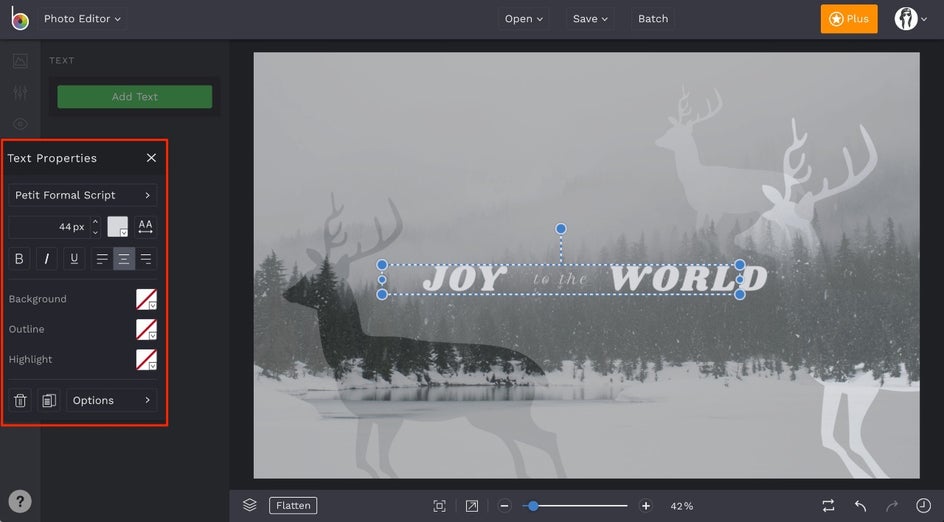Click the orange Plus upgrade button

849,19
